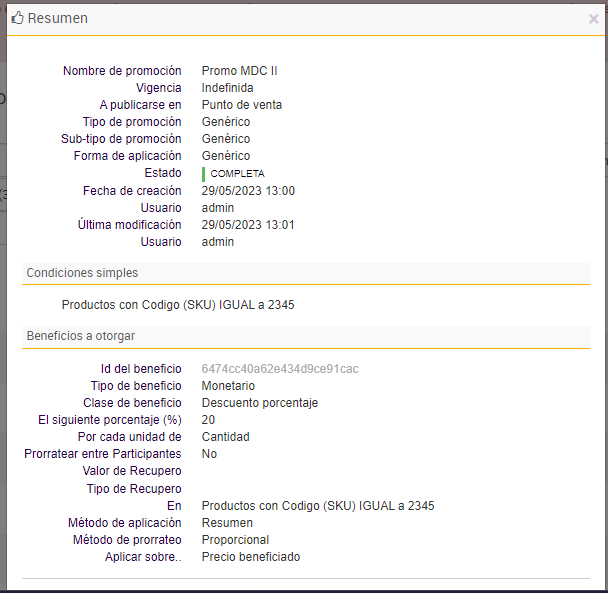The height and width of the screenshot is (593, 608).
Task: Click the 'Id del beneficio' label
Action: point(141,369)
